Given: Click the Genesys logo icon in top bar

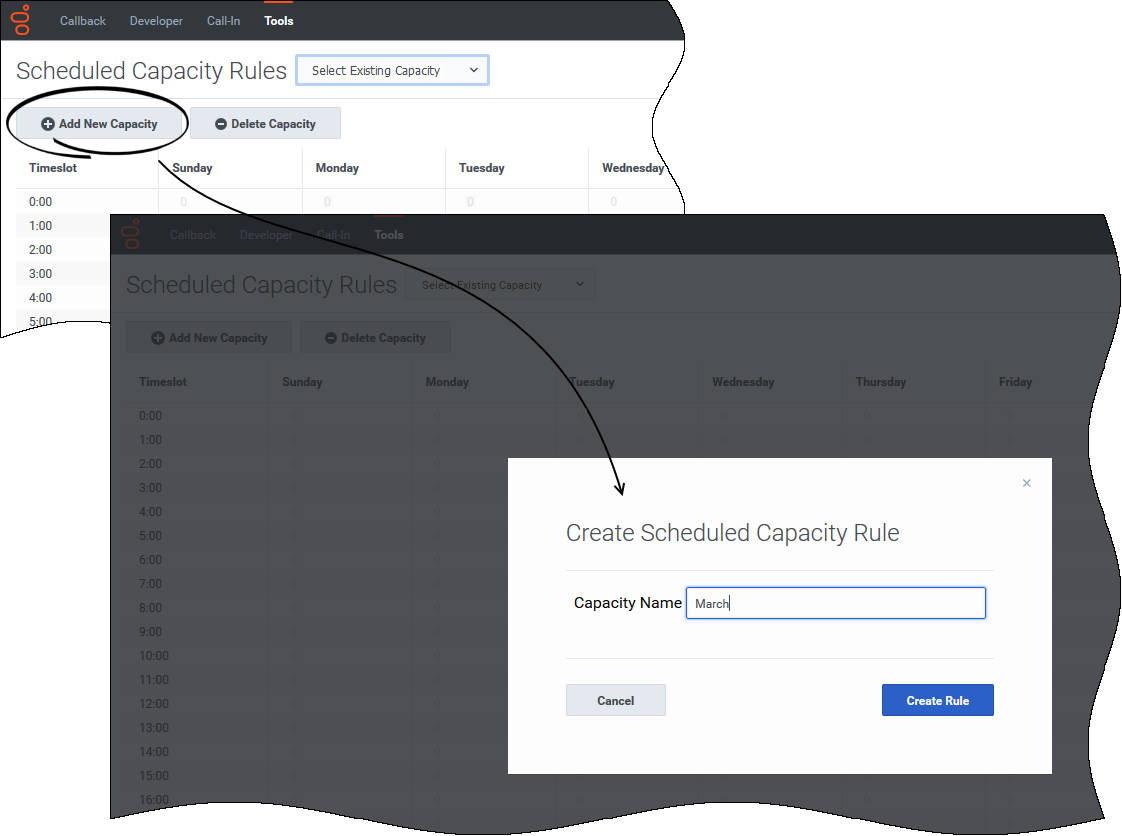Looking at the screenshot, I should click(x=22, y=20).
